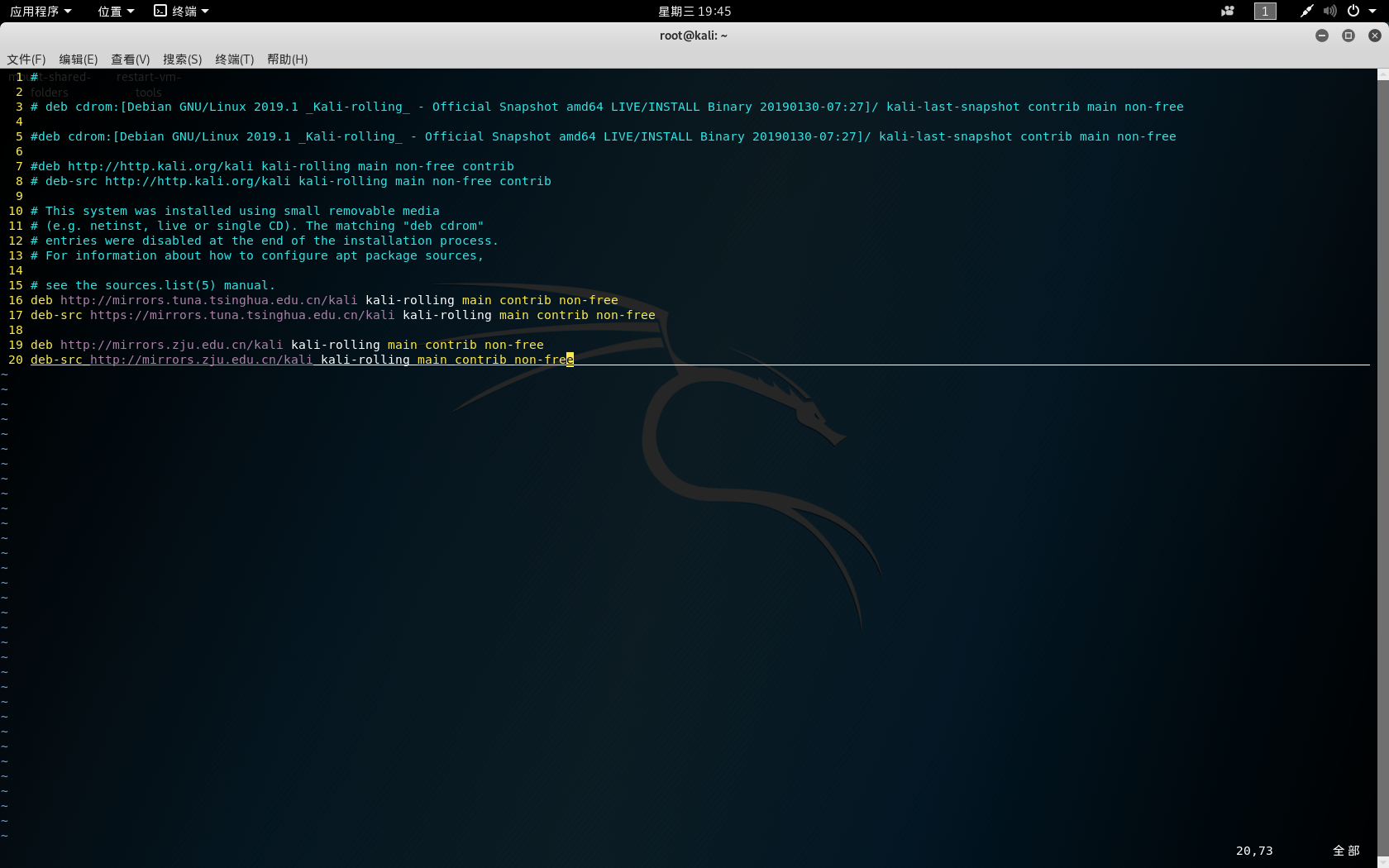Click the volume speaker icon
Screen dimensions: 1389x868
coord(1329,11)
